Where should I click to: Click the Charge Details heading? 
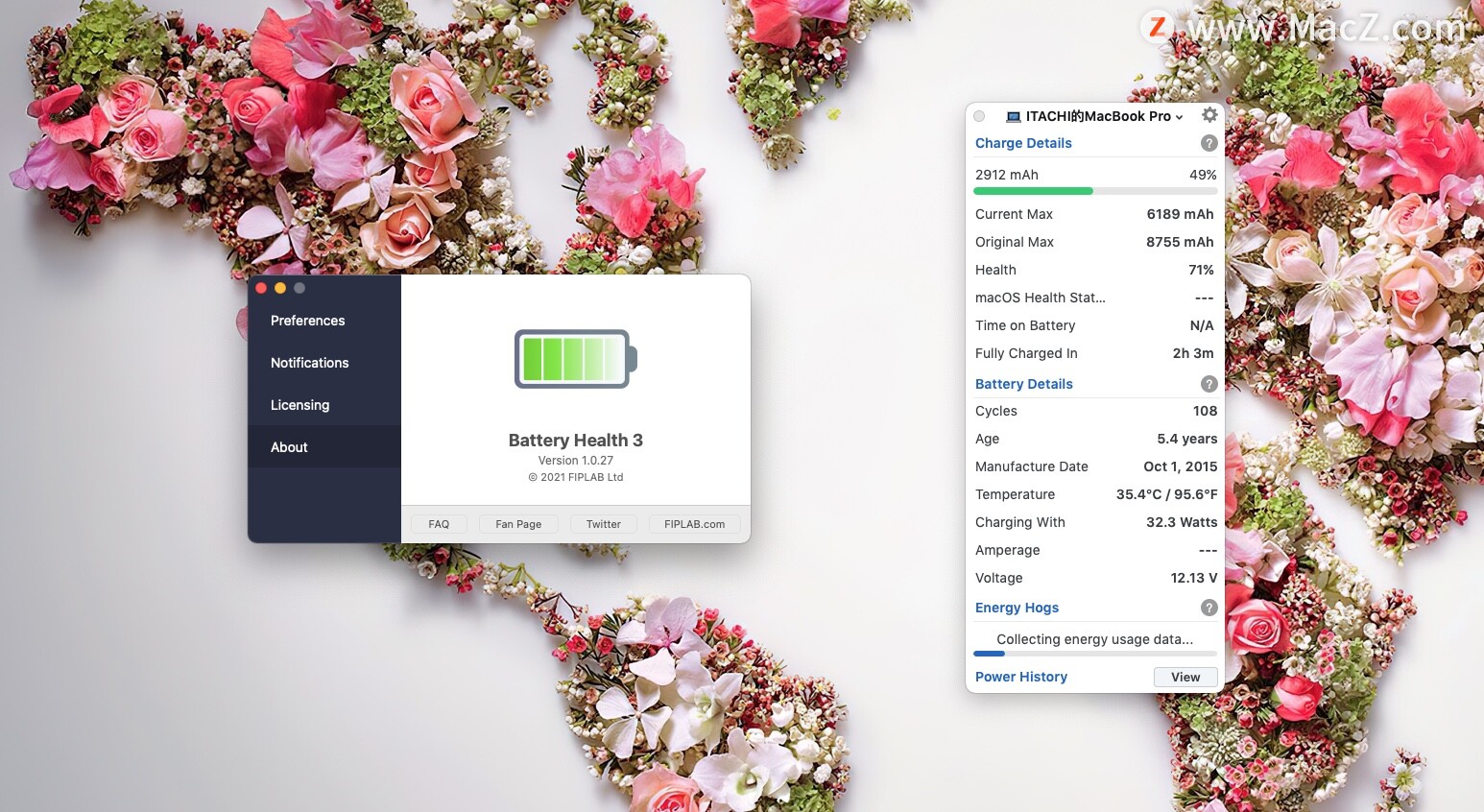coord(1023,143)
